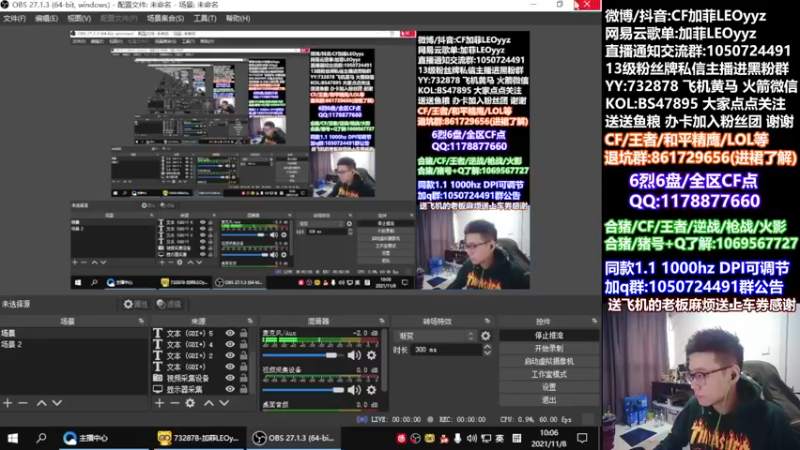This screenshot has height=450, width=800.
Task: Increase transition duration with up stepper
Action: [487, 346]
